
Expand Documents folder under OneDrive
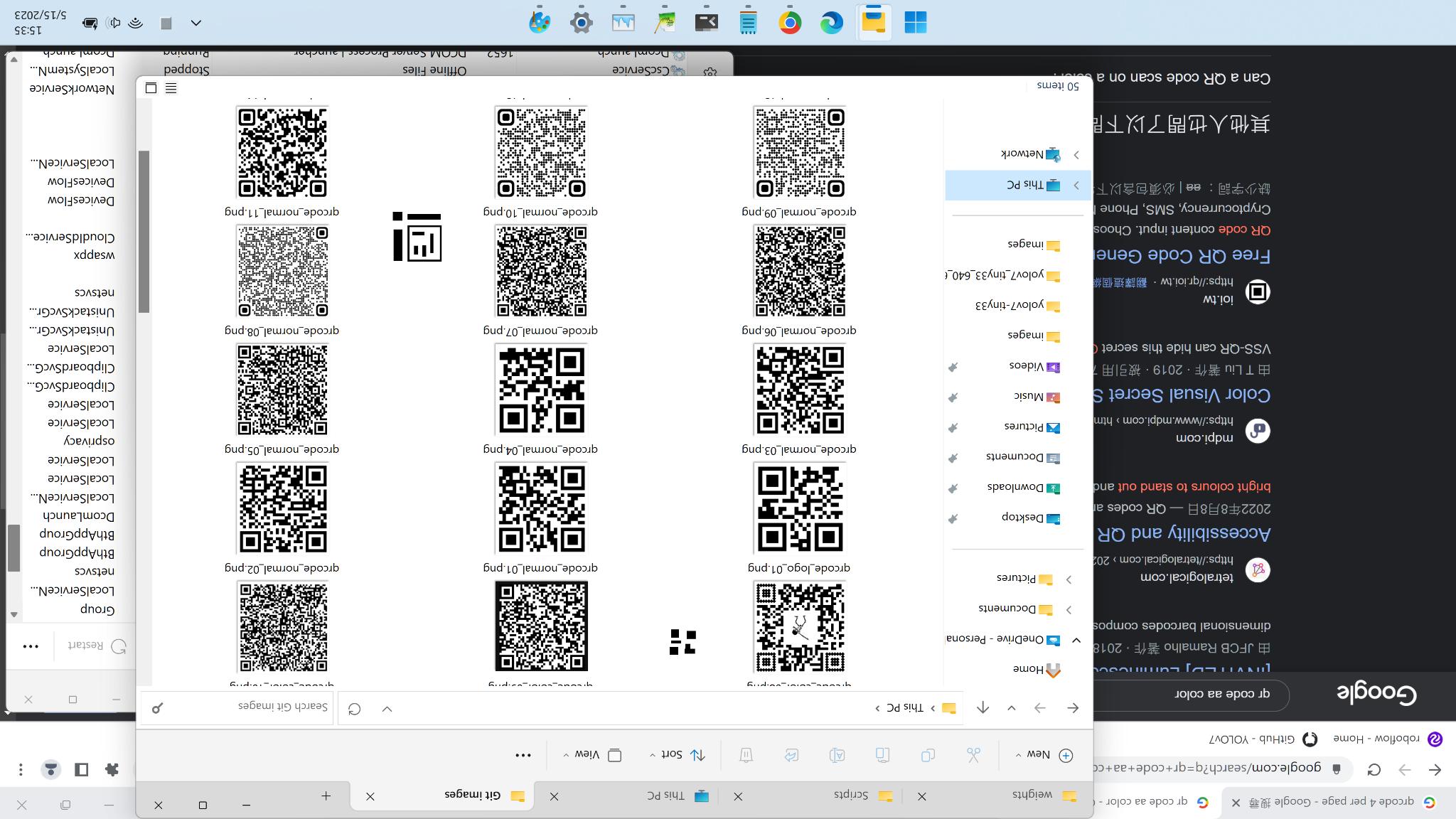(x=1069, y=609)
